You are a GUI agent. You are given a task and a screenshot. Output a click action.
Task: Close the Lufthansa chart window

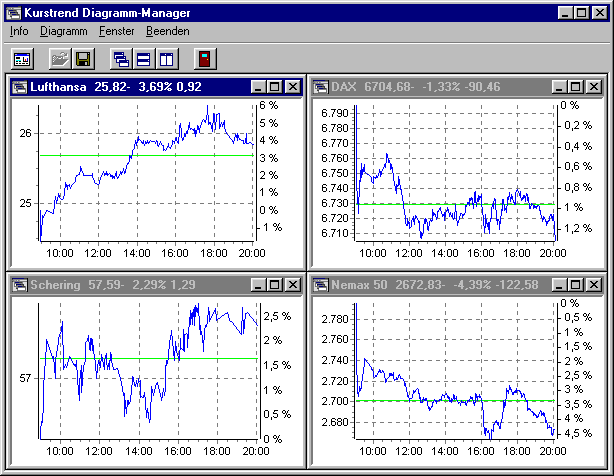[x=293, y=87]
